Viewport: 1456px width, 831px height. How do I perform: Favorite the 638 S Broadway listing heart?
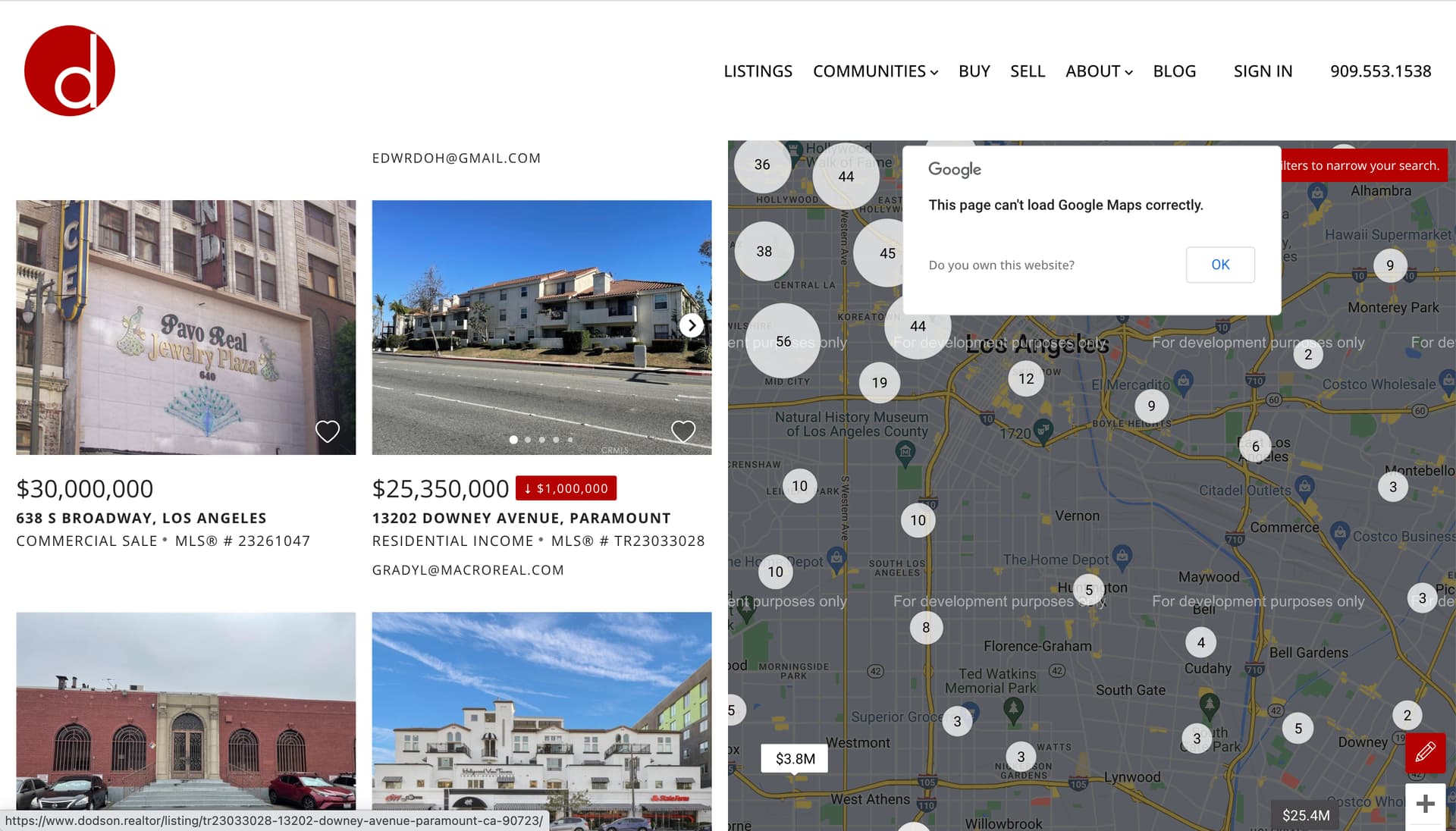(328, 431)
